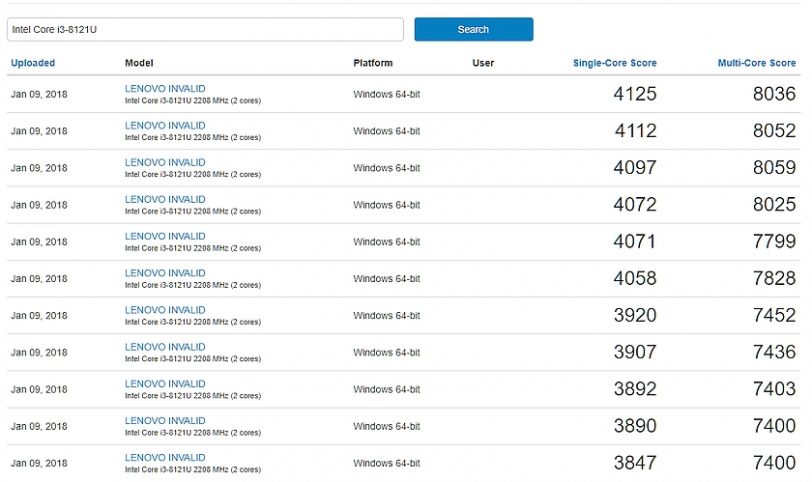This screenshot has height=482, width=812.
Task: Select single-core score 3920
Action: tap(635, 315)
